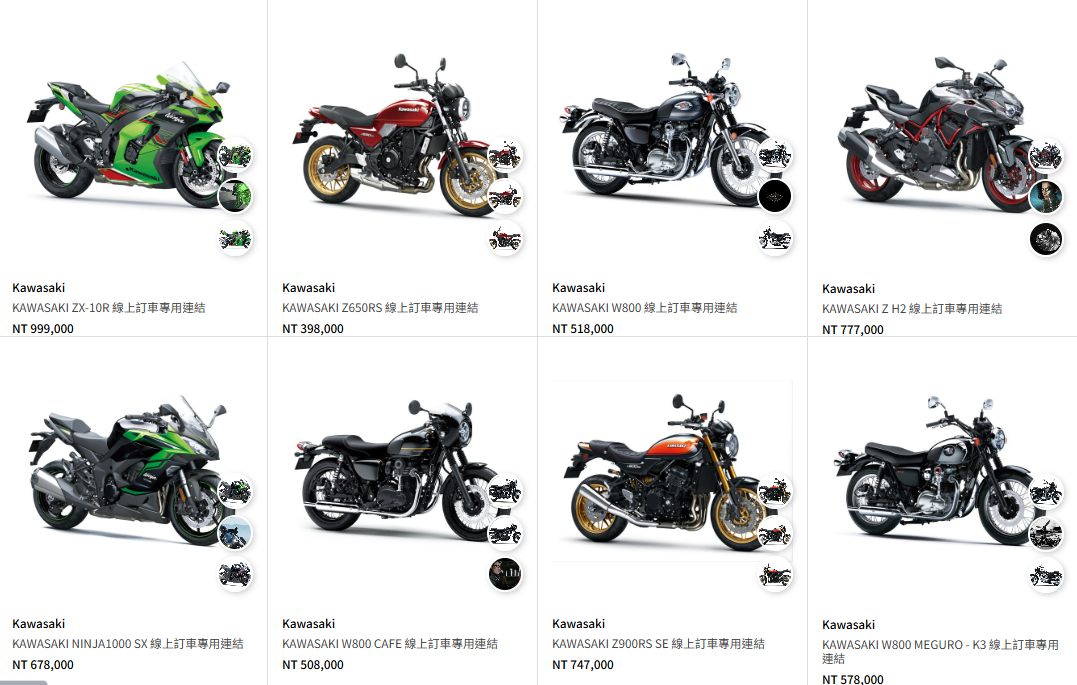Select top circular thumbnail beside ZX-10R

pos(235,155)
